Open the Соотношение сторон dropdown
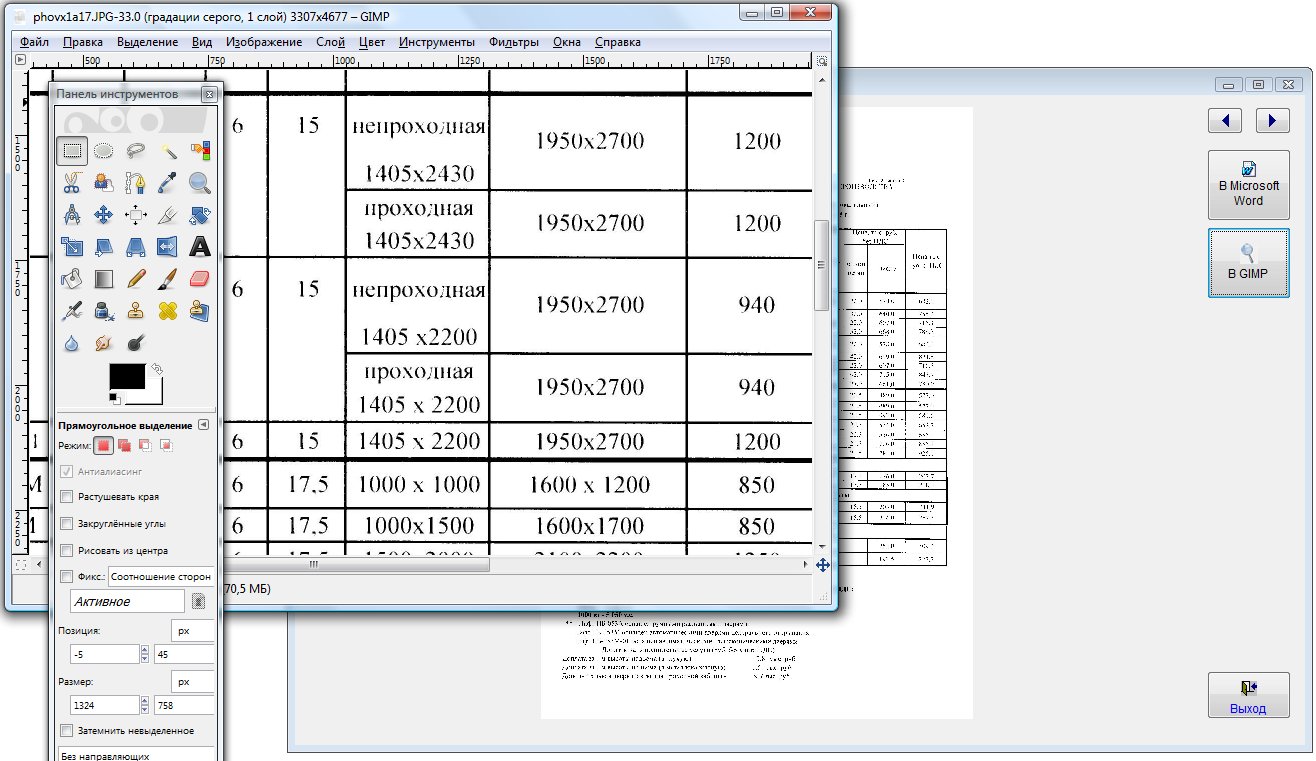Viewport: 1316px width, 761px height. 161,577
